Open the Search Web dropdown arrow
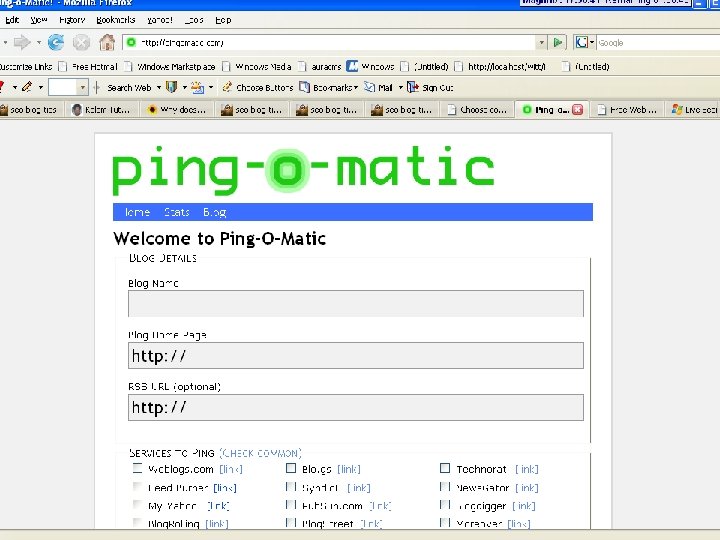 coord(159,87)
